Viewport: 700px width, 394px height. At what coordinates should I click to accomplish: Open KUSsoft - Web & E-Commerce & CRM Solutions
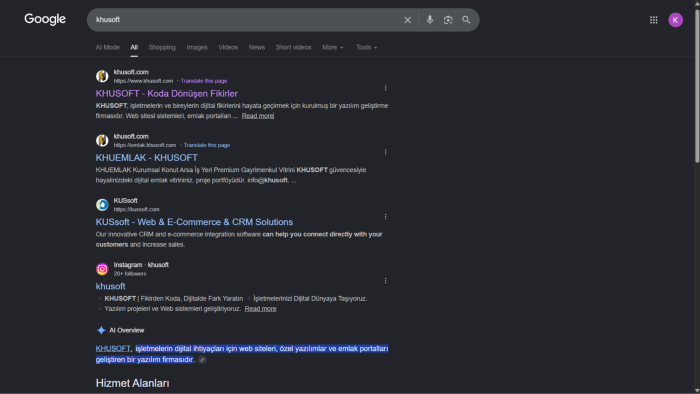[194, 222]
